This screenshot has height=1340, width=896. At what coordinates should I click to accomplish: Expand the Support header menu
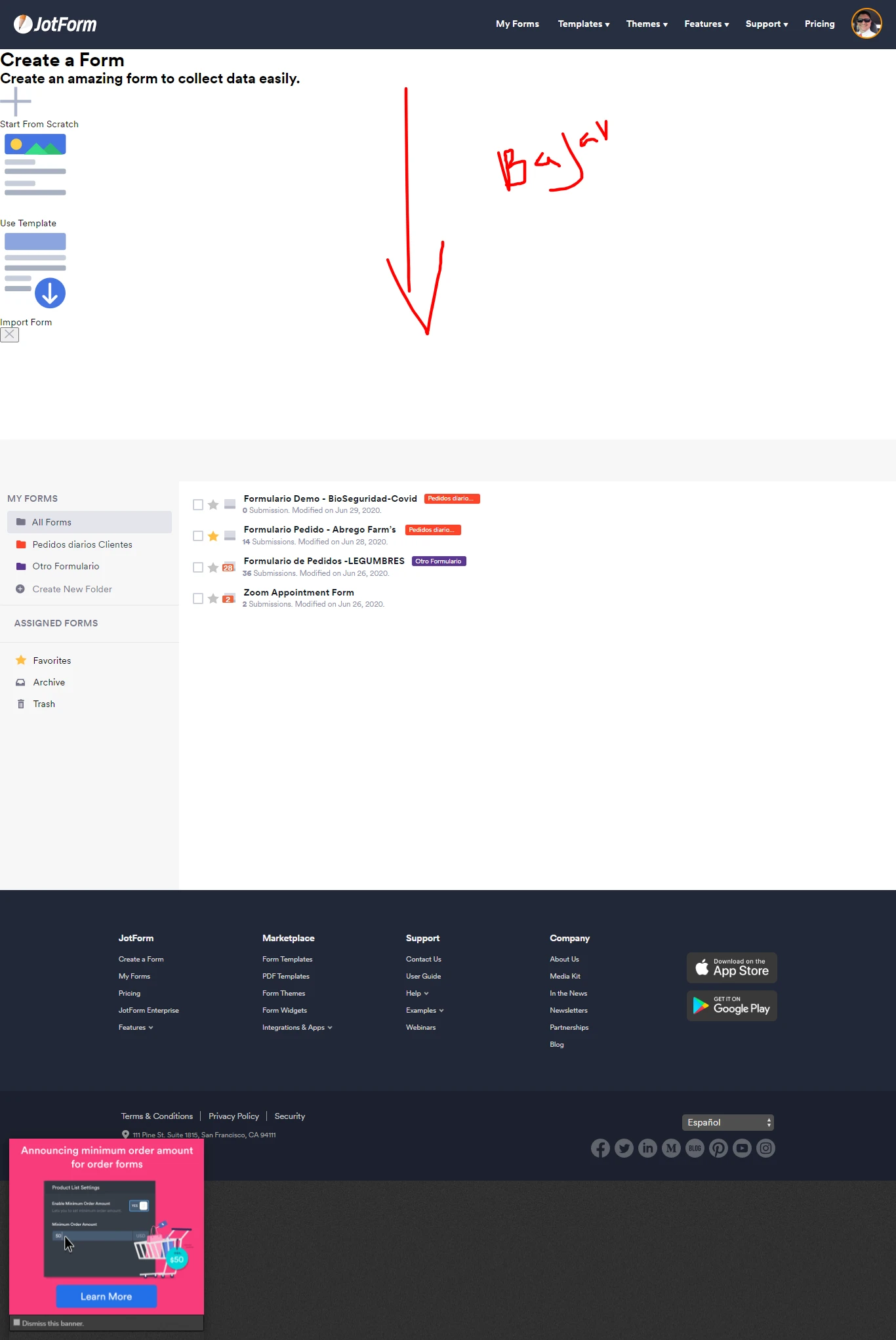click(767, 24)
